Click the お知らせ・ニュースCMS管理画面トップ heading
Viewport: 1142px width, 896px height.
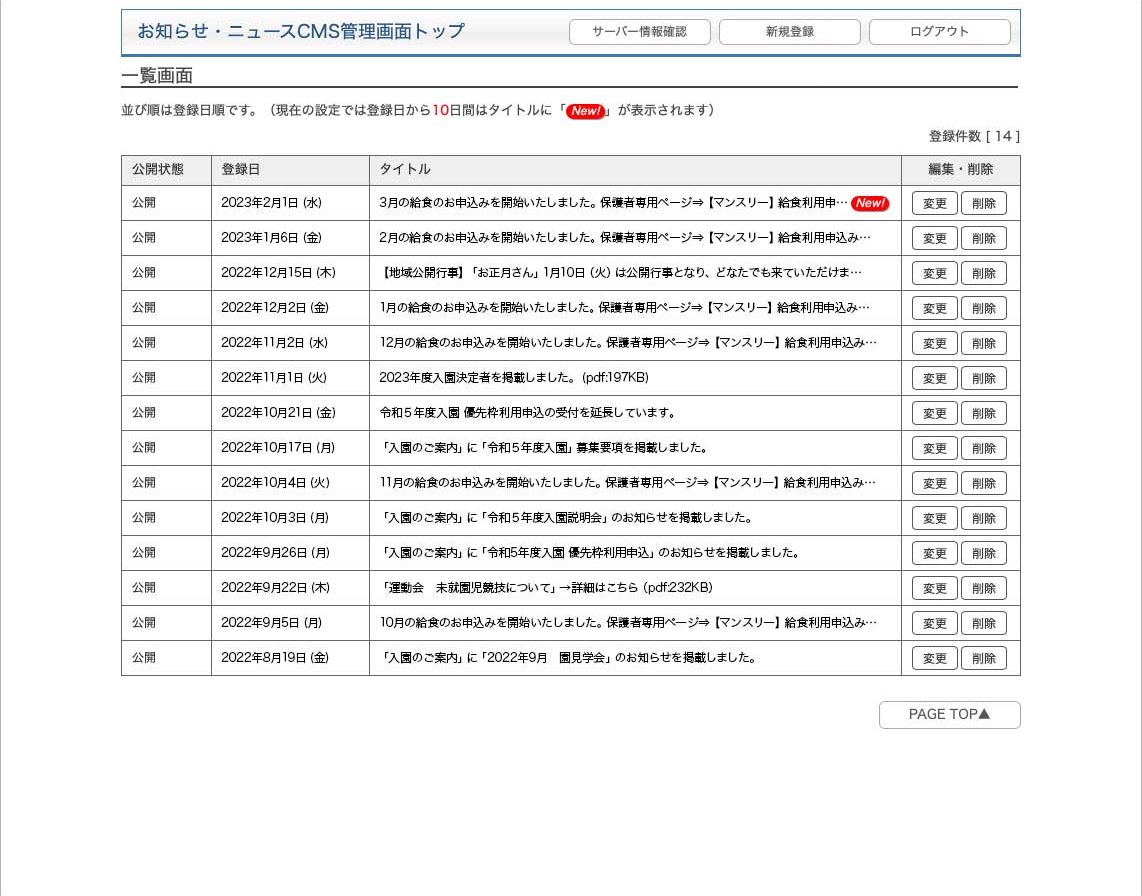click(301, 31)
